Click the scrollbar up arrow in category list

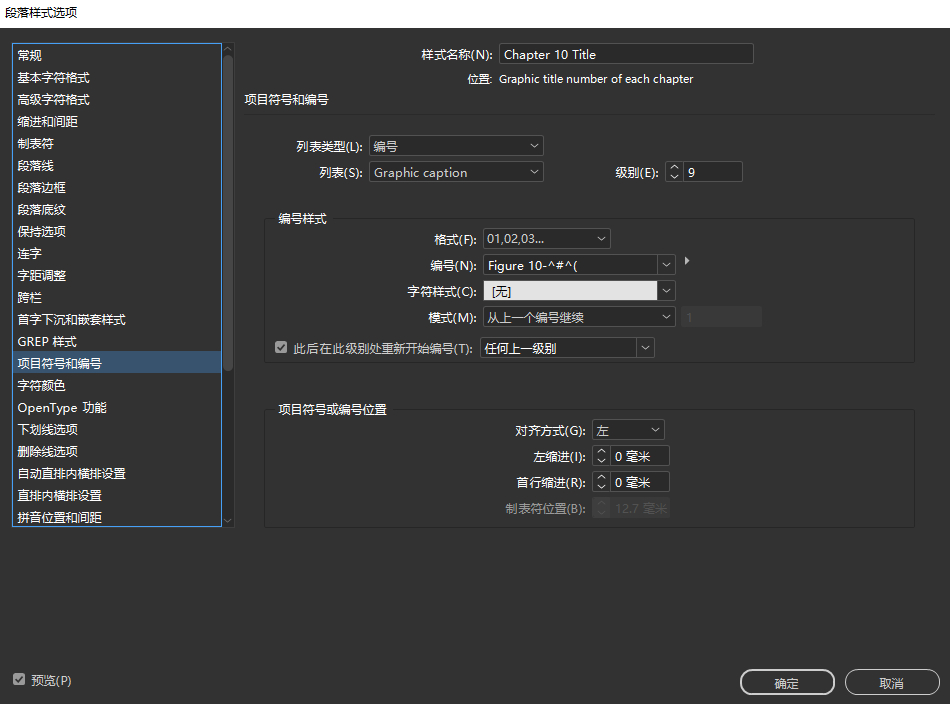tap(228, 47)
